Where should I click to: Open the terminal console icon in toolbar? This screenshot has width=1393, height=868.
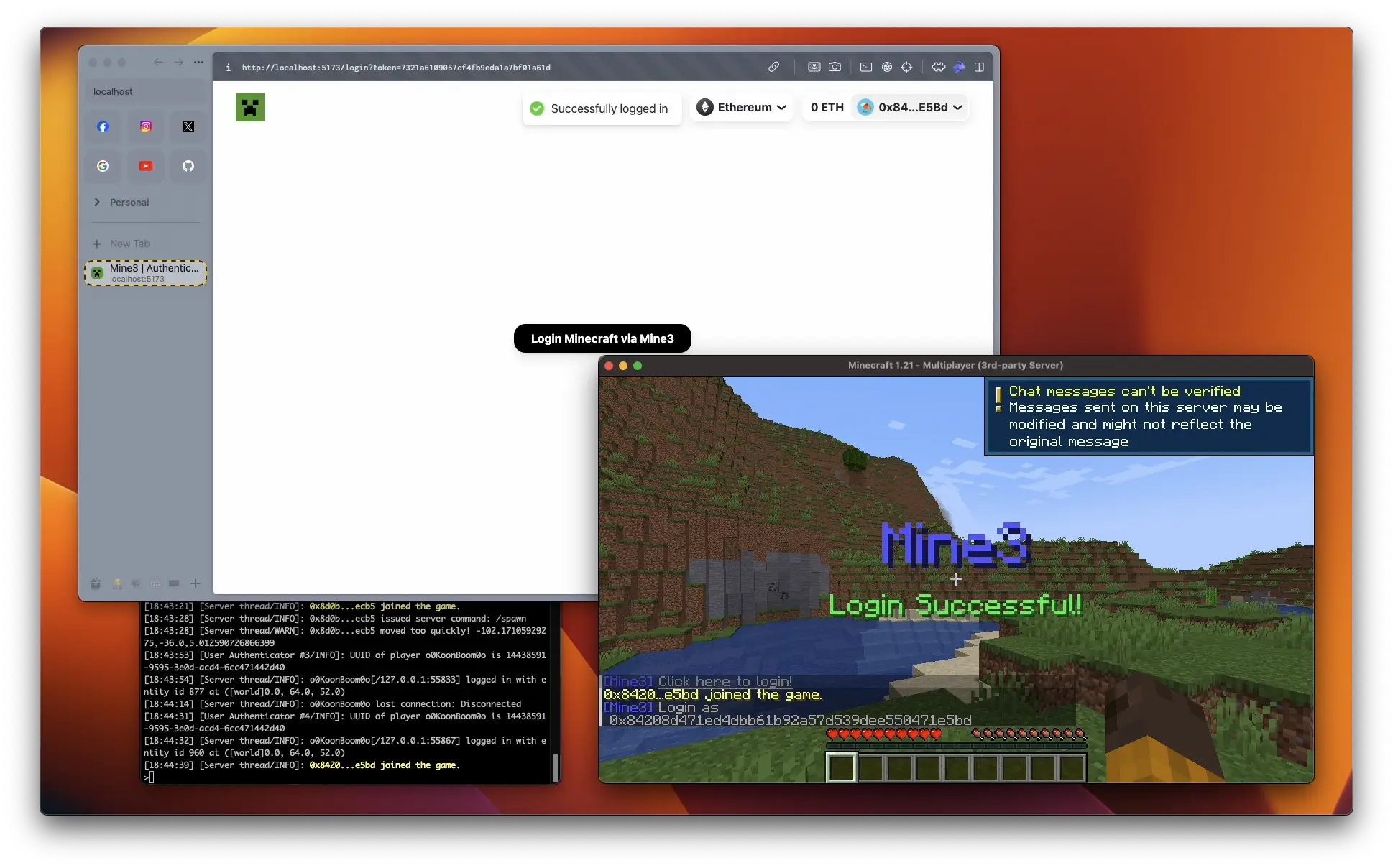click(x=866, y=67)
